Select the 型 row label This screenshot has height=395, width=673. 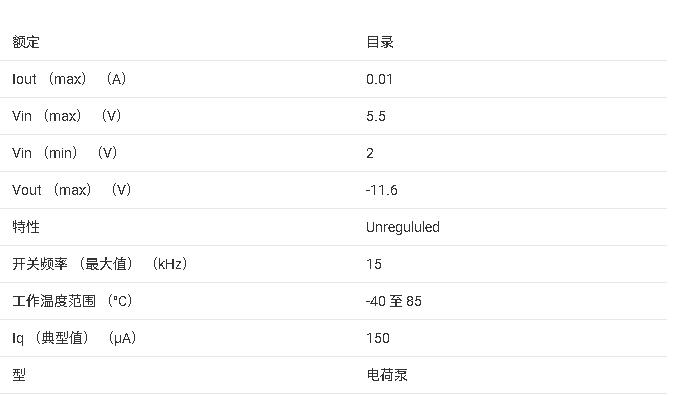coord(19,375)
